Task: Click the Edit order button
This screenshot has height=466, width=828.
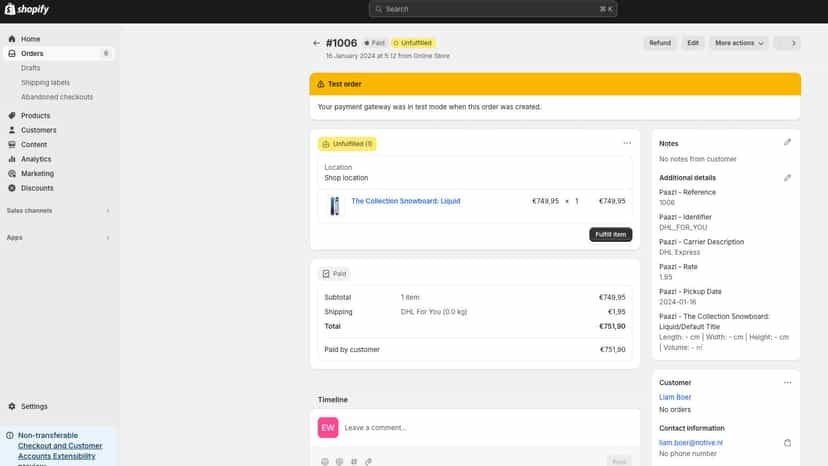Action: pos(693,43)
